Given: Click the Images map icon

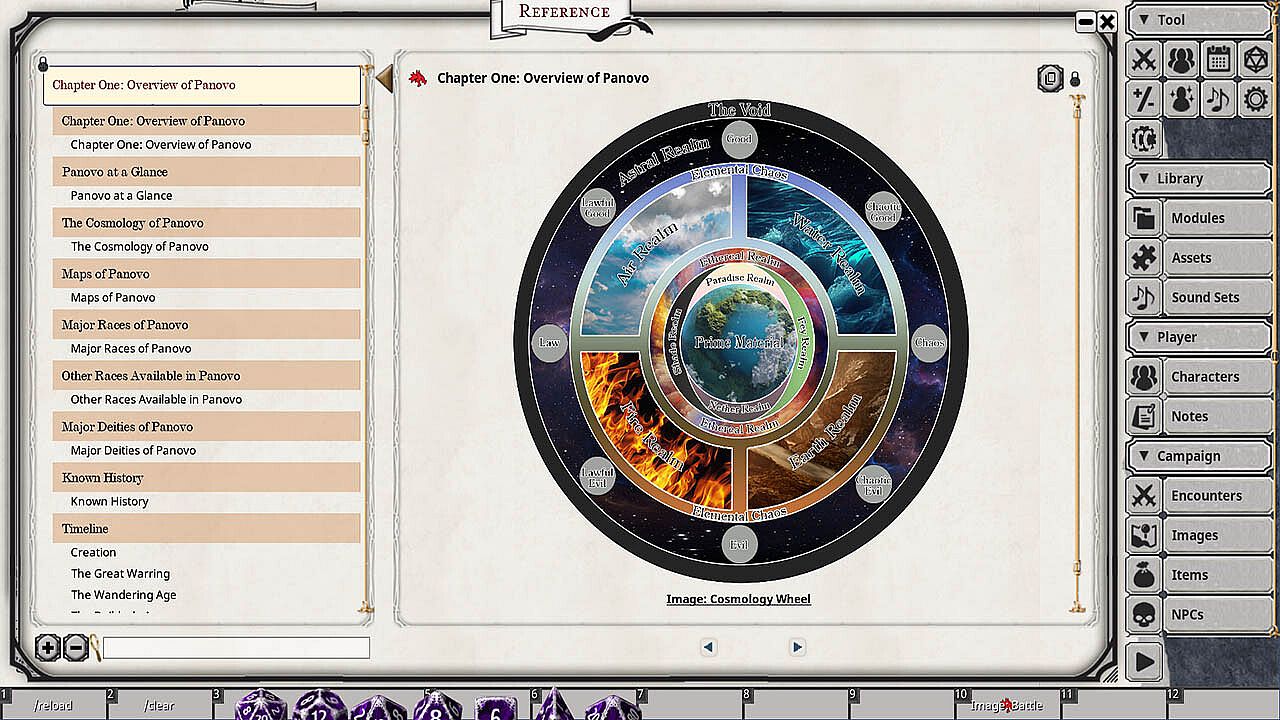Looking at the screenshot, I should pyautogui.click(x=1144, y=535).
